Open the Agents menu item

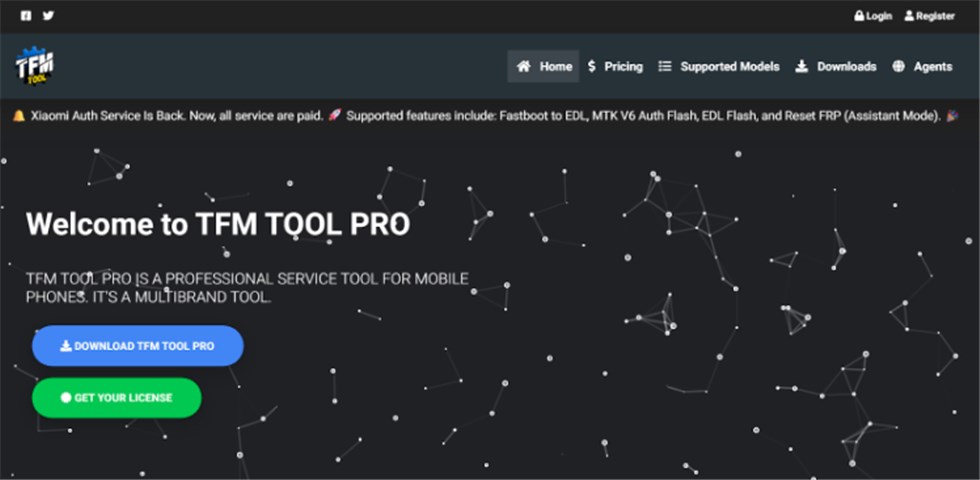(922, 66)
